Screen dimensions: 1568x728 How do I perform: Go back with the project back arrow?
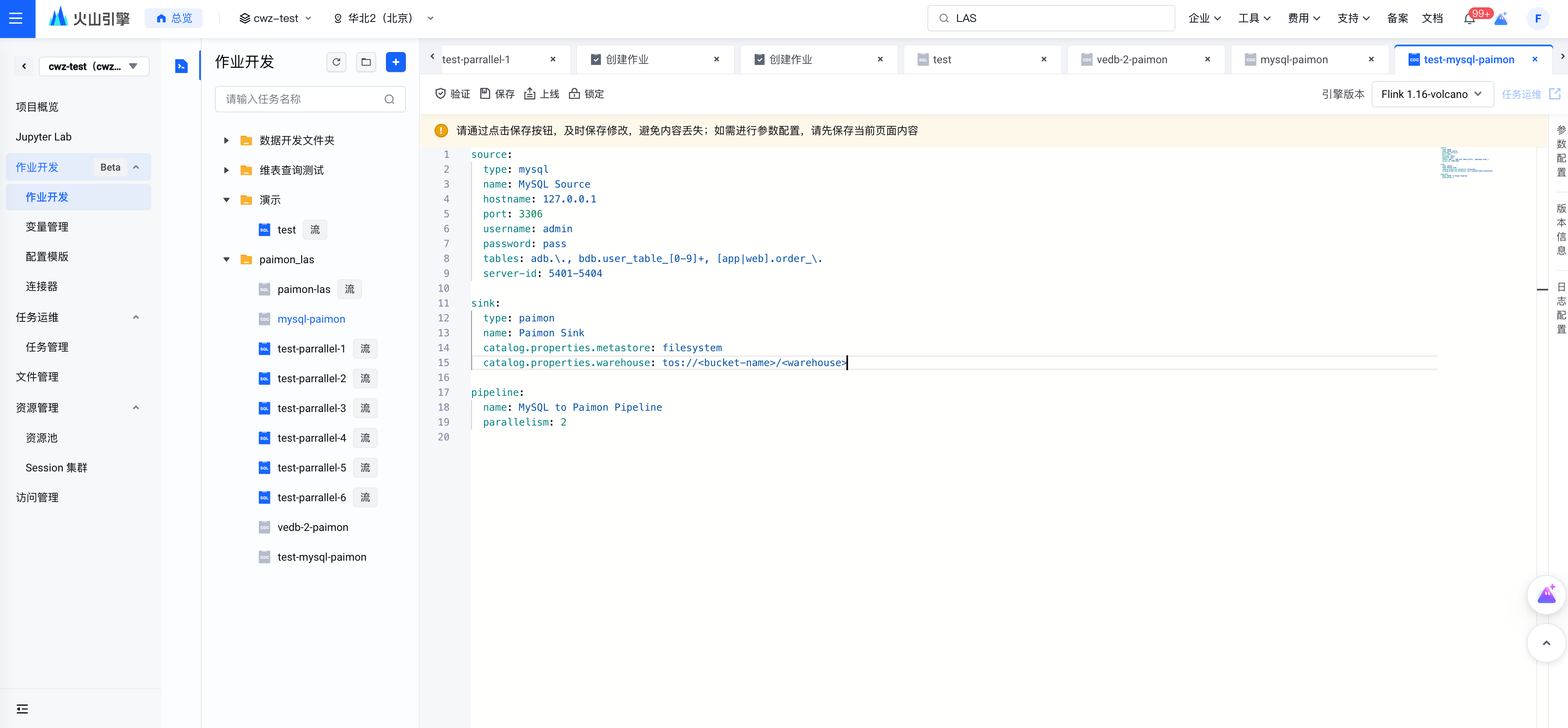24,66
